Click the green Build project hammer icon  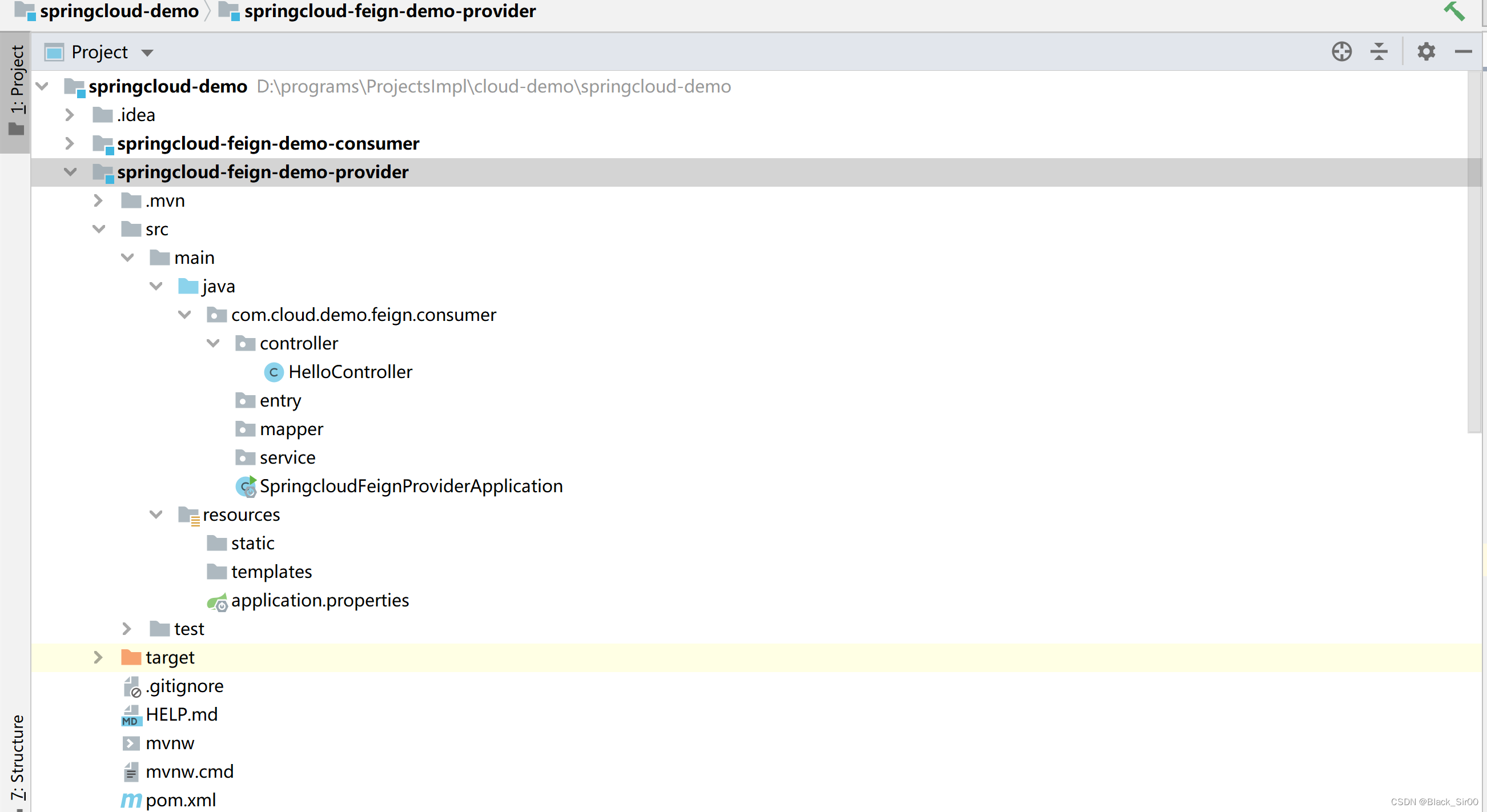[1455, 11]
